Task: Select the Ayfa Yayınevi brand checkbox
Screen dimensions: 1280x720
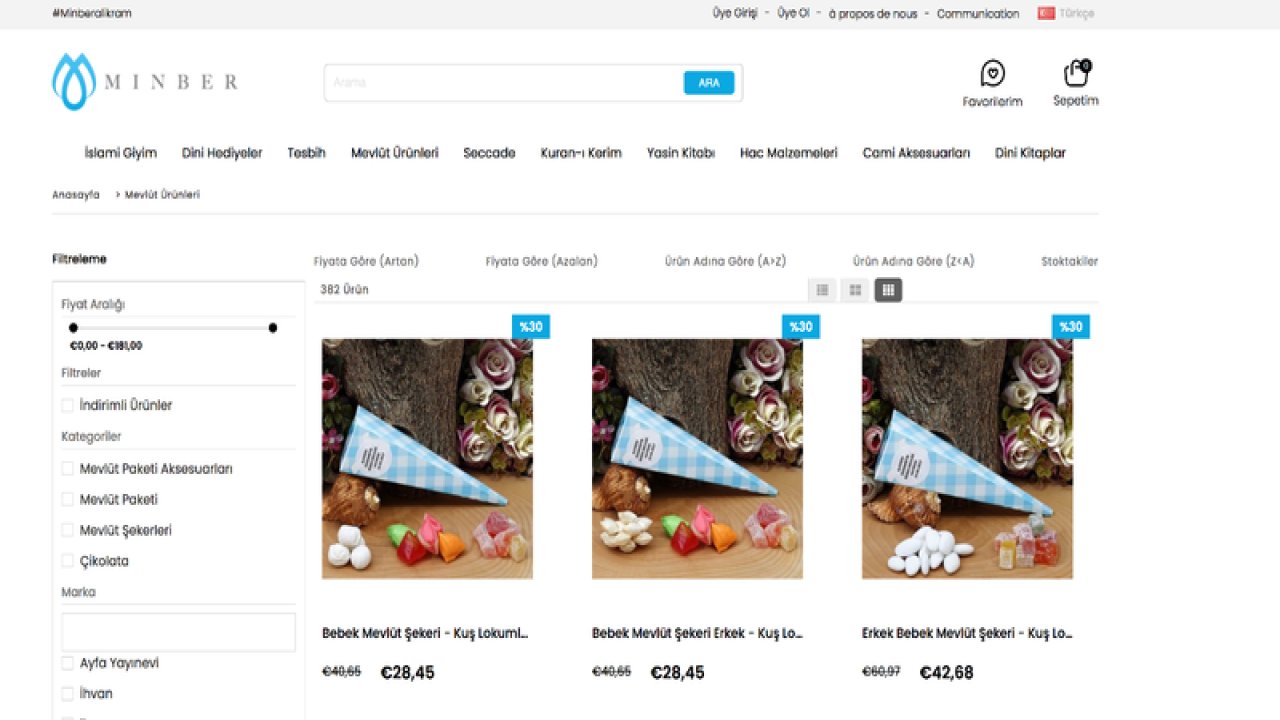Action: point(68,663)
